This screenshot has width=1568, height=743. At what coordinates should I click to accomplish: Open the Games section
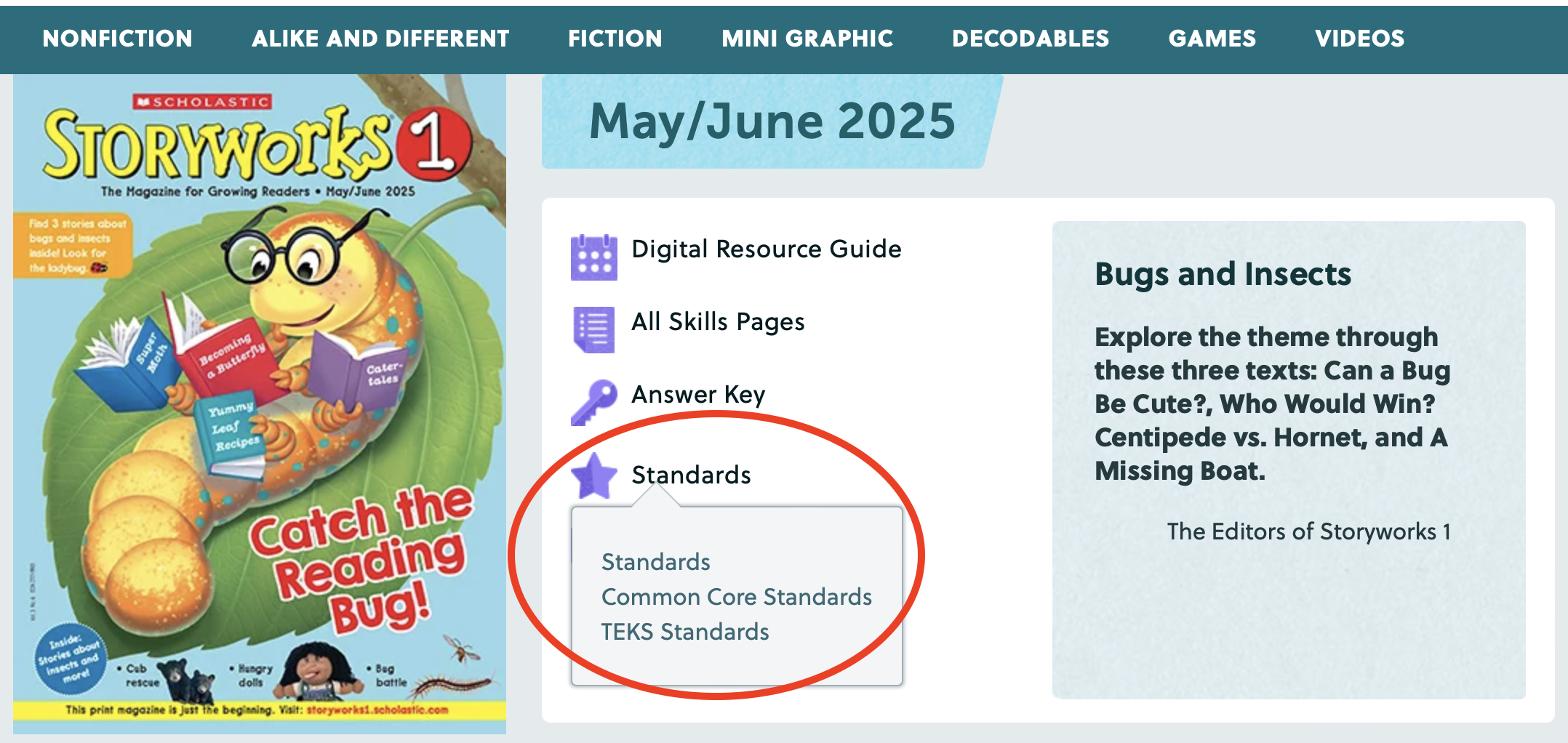[1212, 39]
